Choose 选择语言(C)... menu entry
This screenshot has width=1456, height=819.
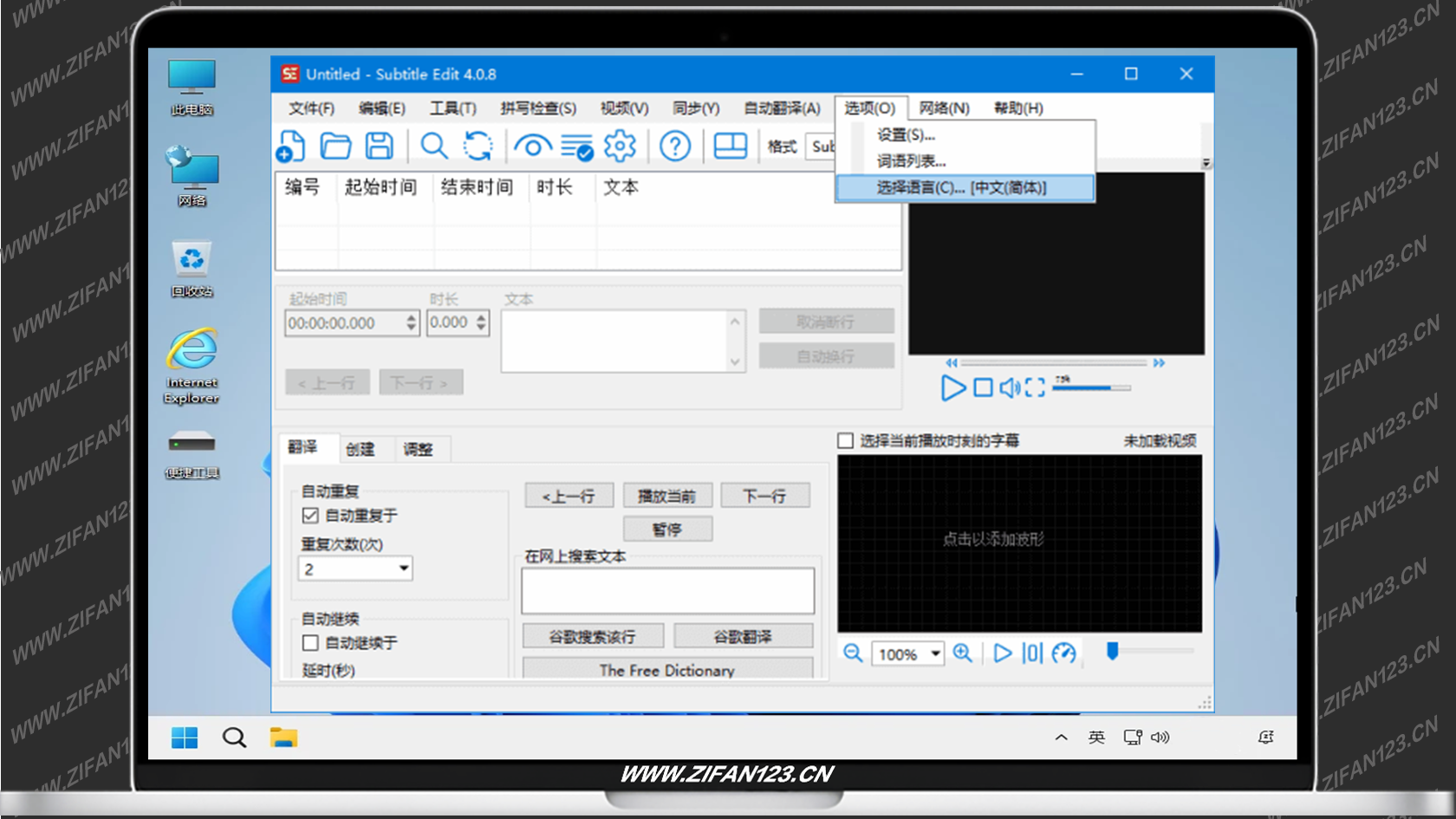(x=965, y=188)
